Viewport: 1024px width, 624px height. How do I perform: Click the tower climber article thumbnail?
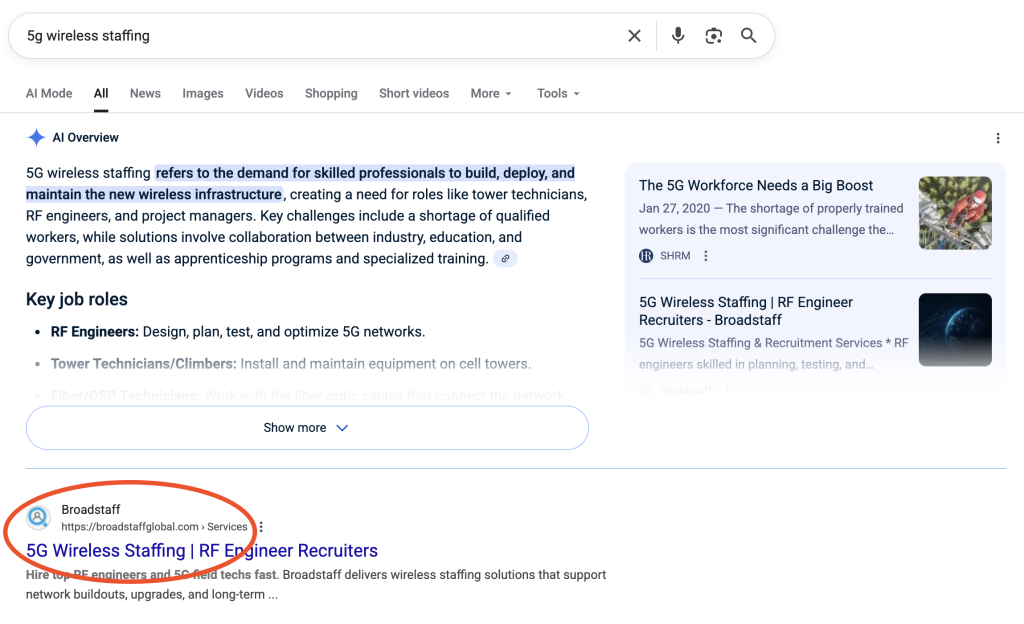955,213
